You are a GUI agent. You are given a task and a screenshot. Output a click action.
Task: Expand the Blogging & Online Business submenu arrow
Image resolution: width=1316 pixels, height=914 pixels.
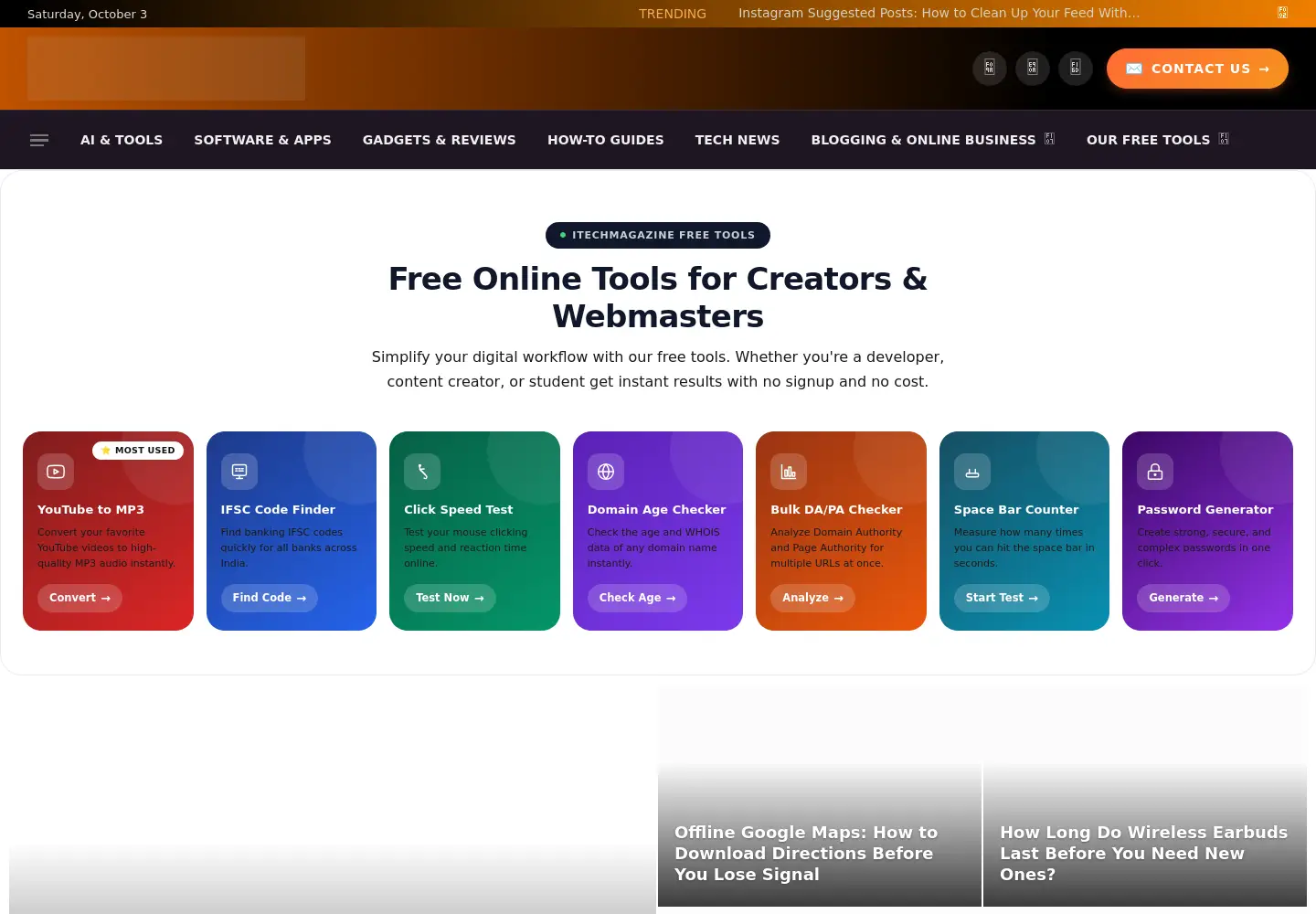click(1049, 139)
